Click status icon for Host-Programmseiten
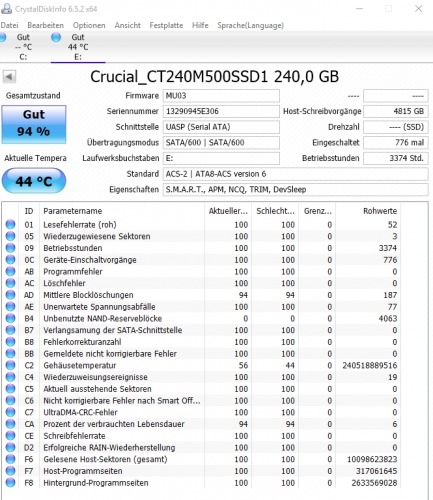The image size is (433, 500). (x=11, y=471)
